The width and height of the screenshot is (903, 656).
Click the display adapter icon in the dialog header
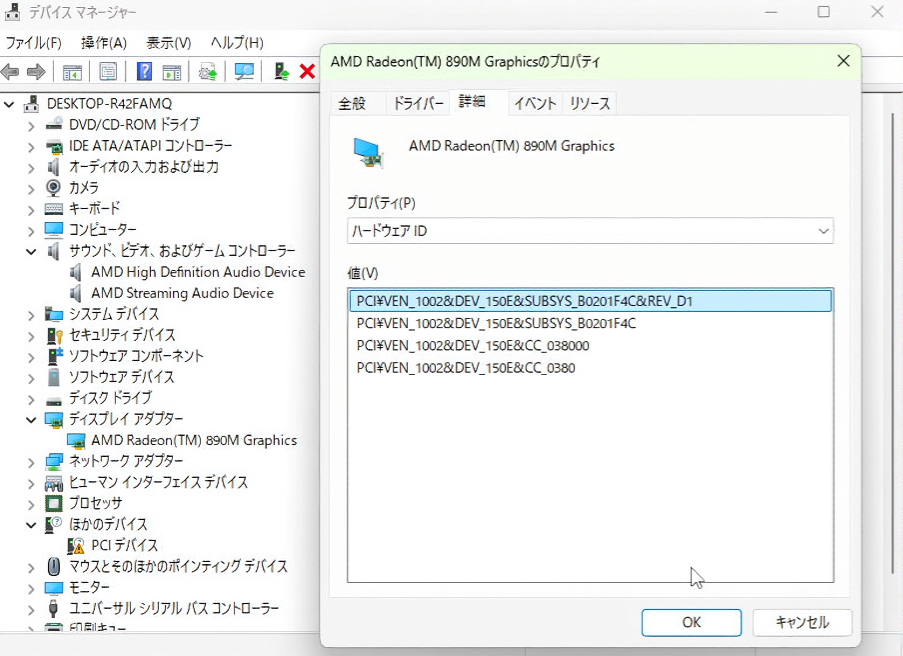point(368,152)
